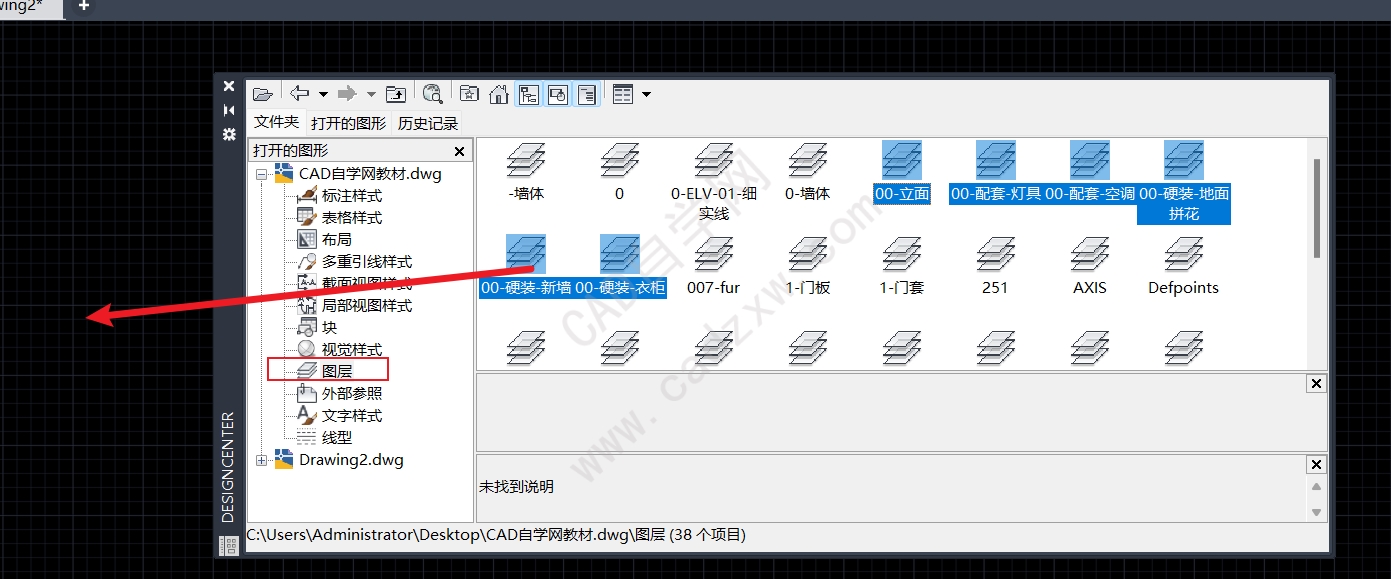Click the layer list vertical scrollbar

pyautogui.click(x=1317, y=208)
